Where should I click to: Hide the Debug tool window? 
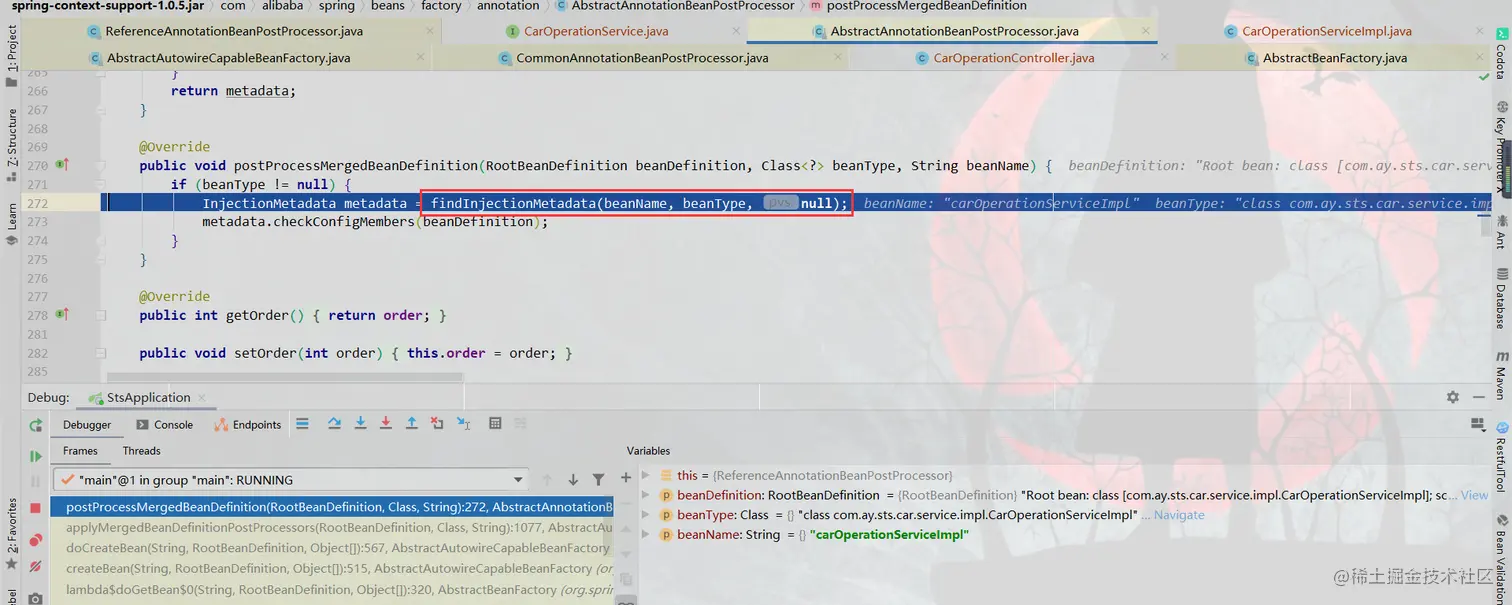pyautogui.click(x=1479, y=397)
